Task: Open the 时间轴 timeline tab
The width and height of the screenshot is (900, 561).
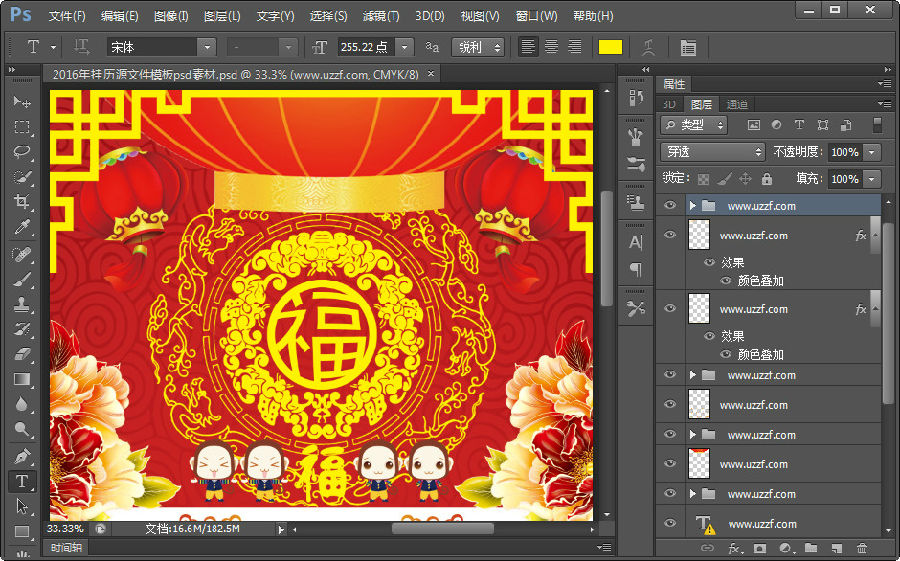Action: click(x=66, y=548)
